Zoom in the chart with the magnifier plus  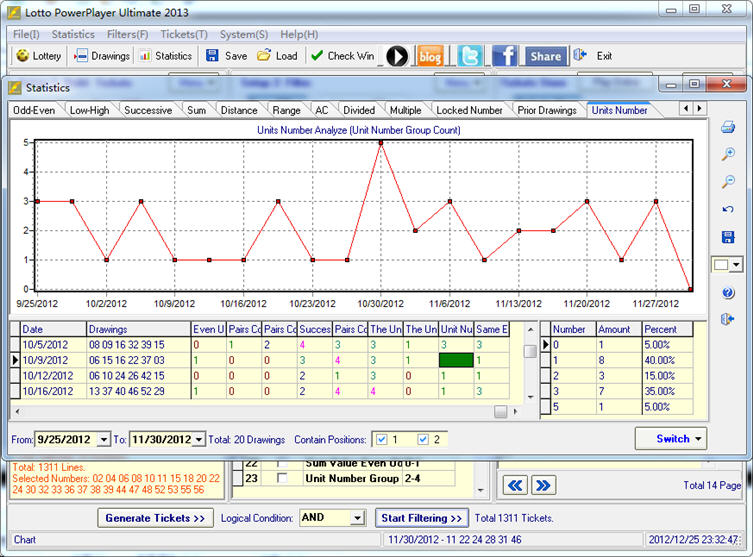728,154
